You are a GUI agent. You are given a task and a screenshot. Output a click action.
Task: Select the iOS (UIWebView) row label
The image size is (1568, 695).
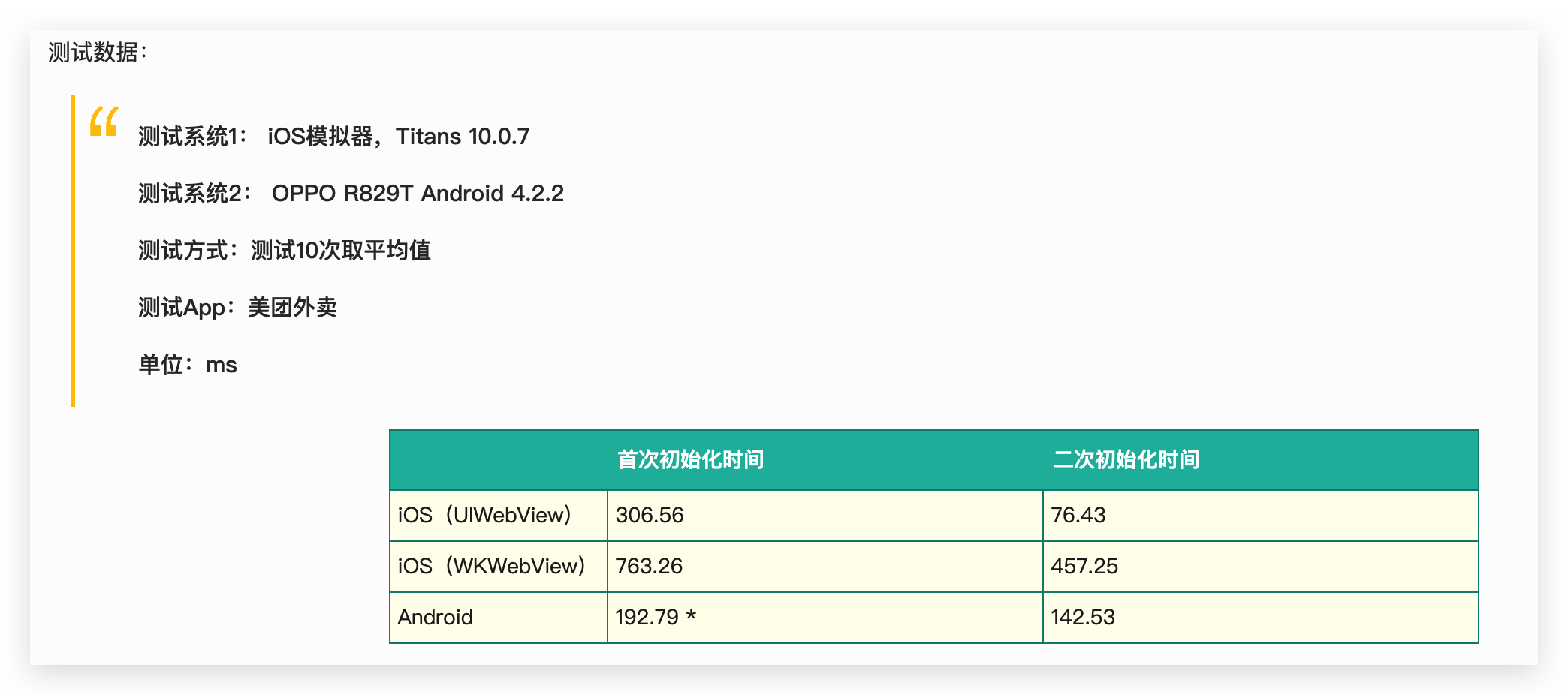(x=499, y=516)
